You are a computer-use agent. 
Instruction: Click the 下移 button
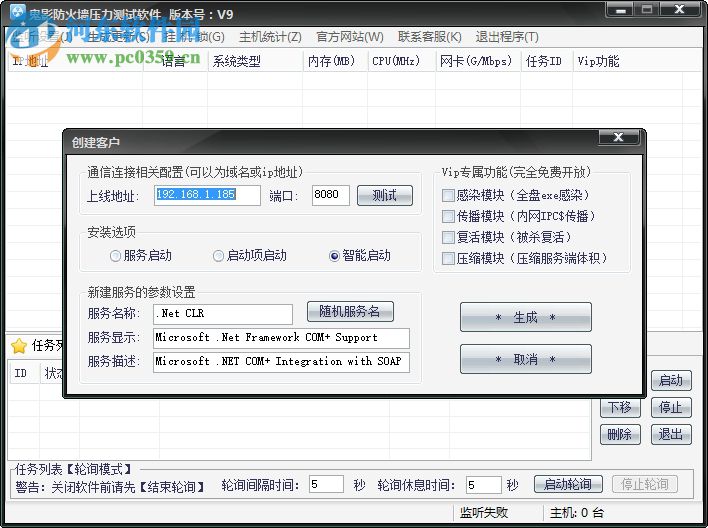[620, 408]
